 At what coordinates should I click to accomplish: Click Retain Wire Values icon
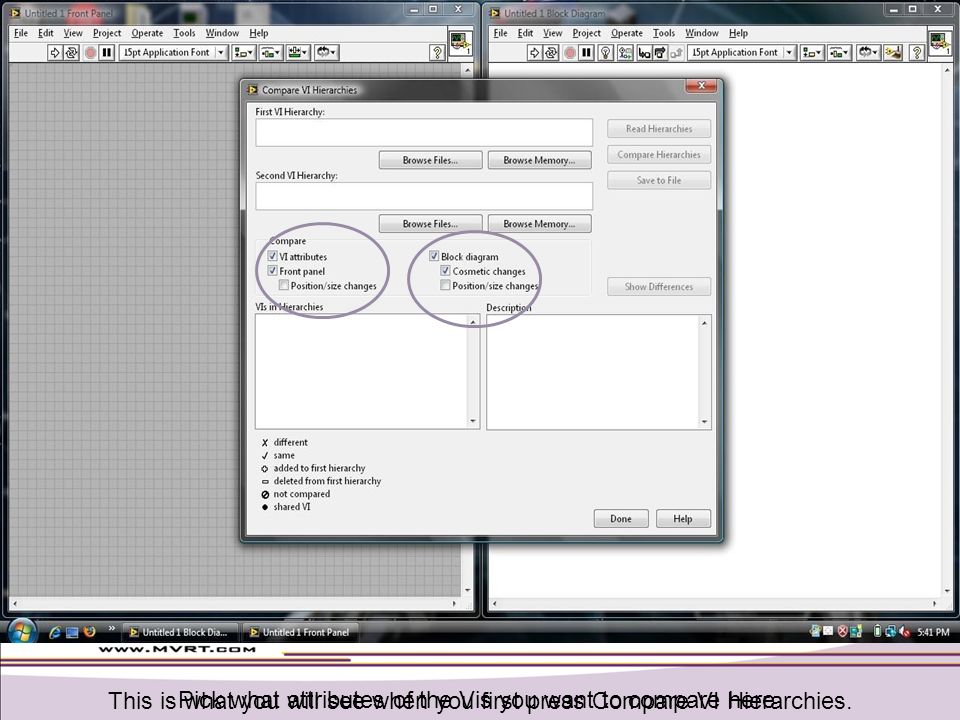pos(625,53)
